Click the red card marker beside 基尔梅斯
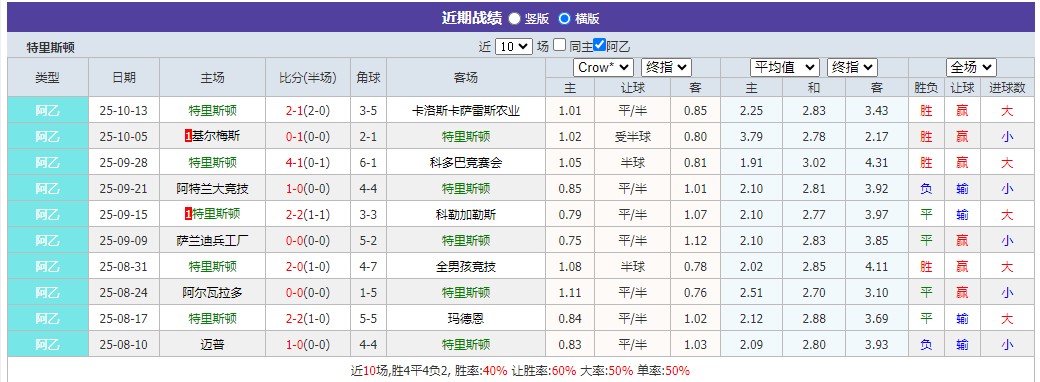The width and height of the screenshot is (1040, 382). [188, 137]
